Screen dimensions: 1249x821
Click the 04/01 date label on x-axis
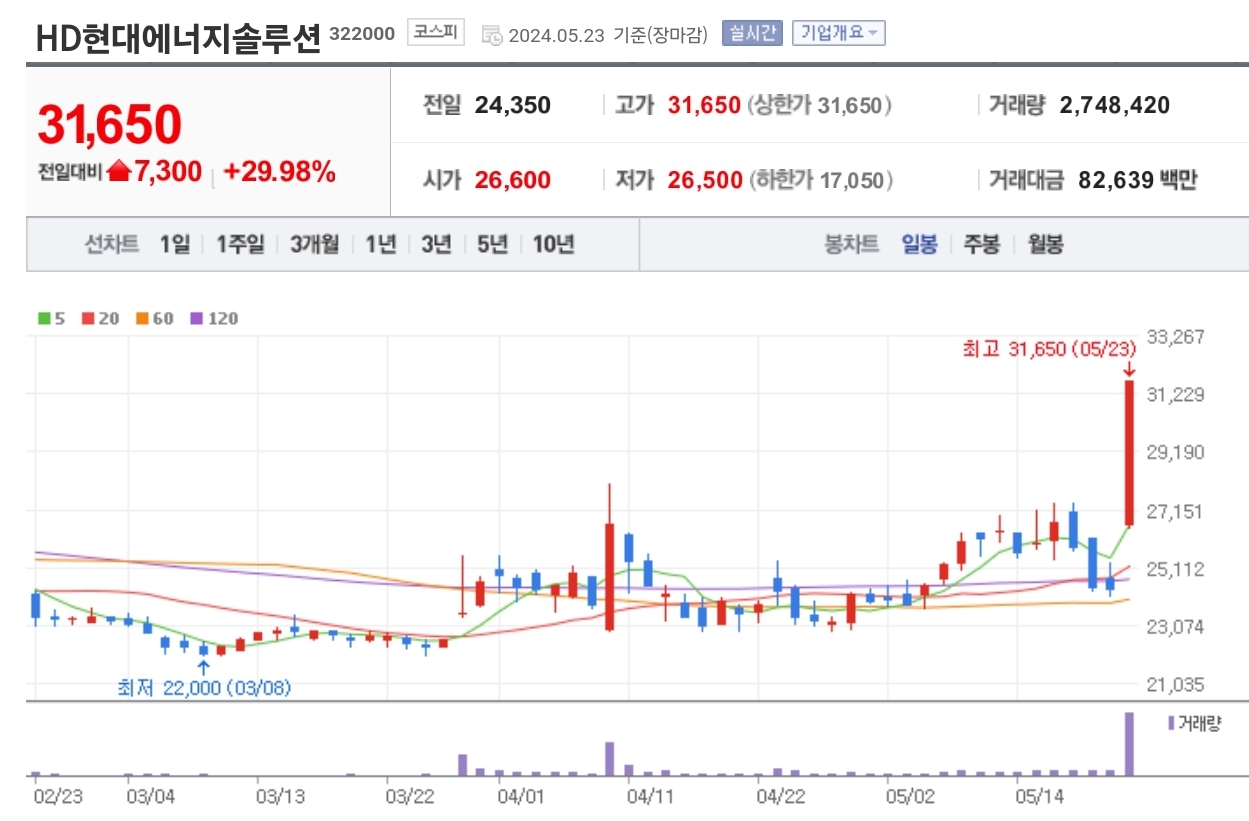click(520, 797)
